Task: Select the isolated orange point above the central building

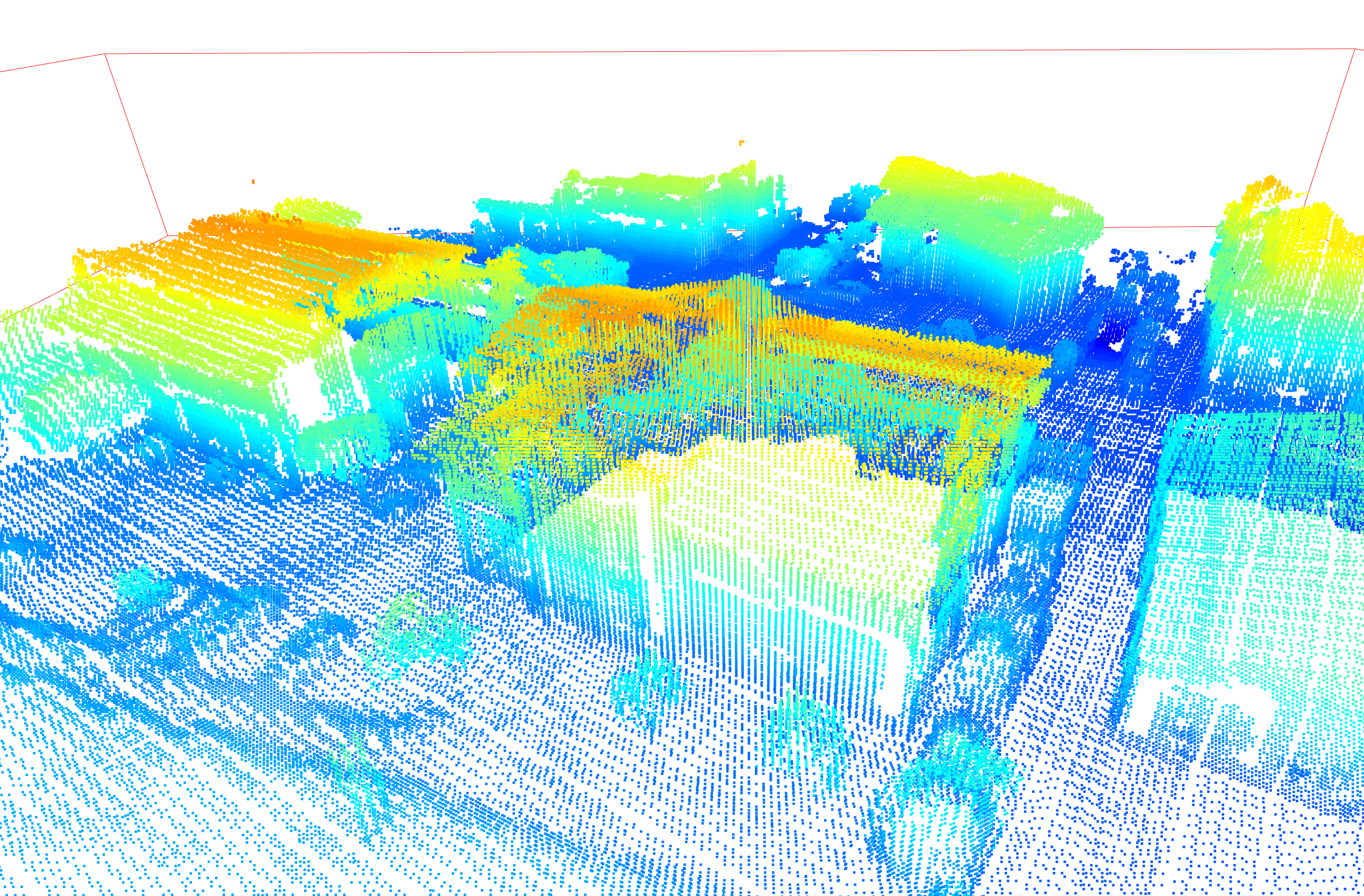Action: (741, 142)
